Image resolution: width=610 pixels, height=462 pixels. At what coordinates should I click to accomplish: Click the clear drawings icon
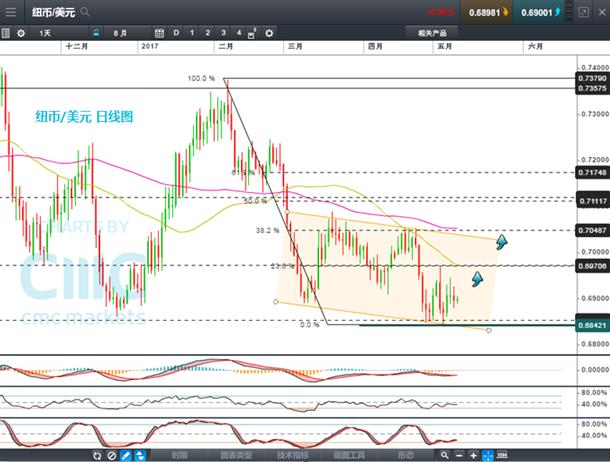pos(112,455)
